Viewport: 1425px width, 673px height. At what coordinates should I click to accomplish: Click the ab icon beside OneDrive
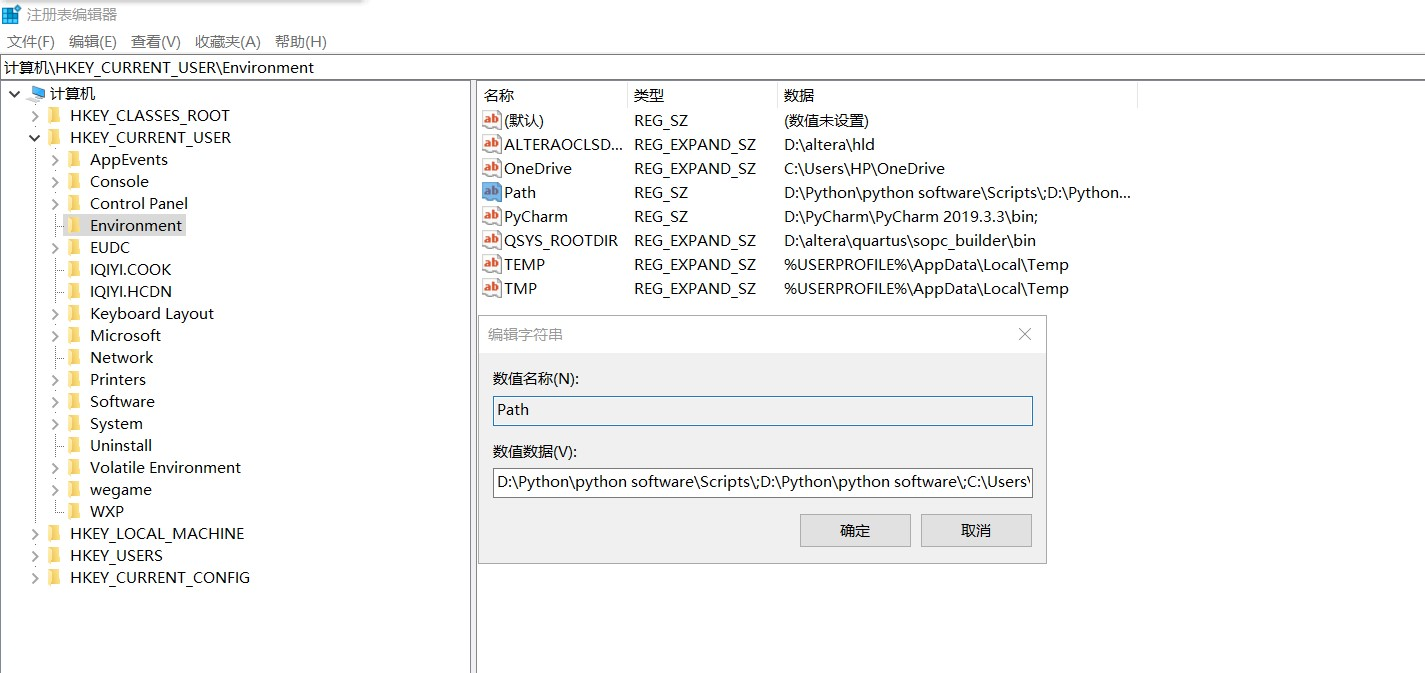coord(492,168)
